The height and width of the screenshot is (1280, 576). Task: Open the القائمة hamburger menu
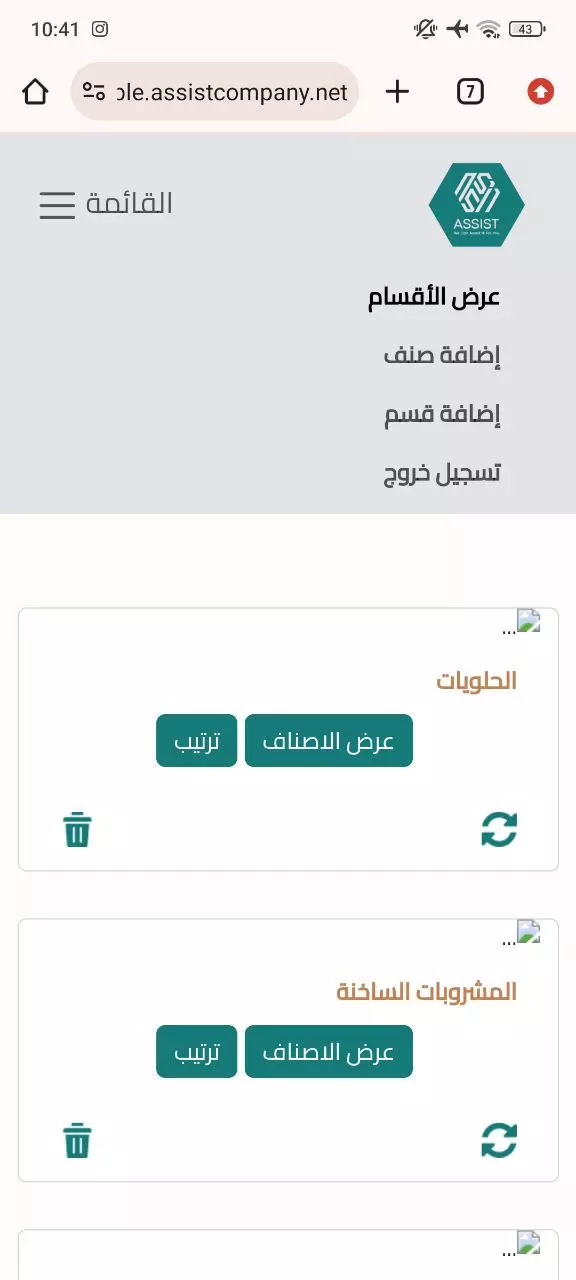pyautogui.click(x=55, y=204)
